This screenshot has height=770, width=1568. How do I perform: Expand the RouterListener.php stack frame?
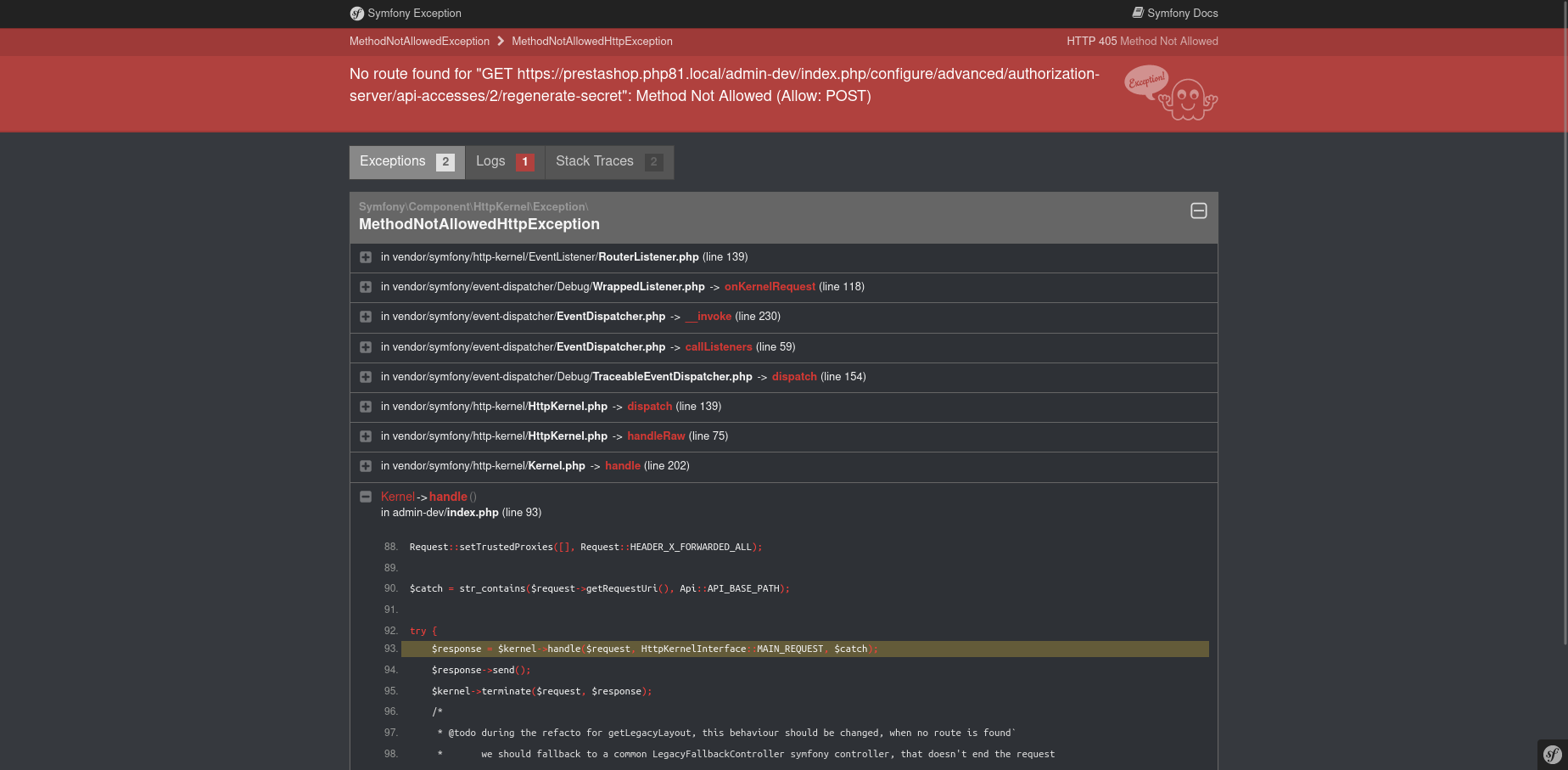[366, 256]
